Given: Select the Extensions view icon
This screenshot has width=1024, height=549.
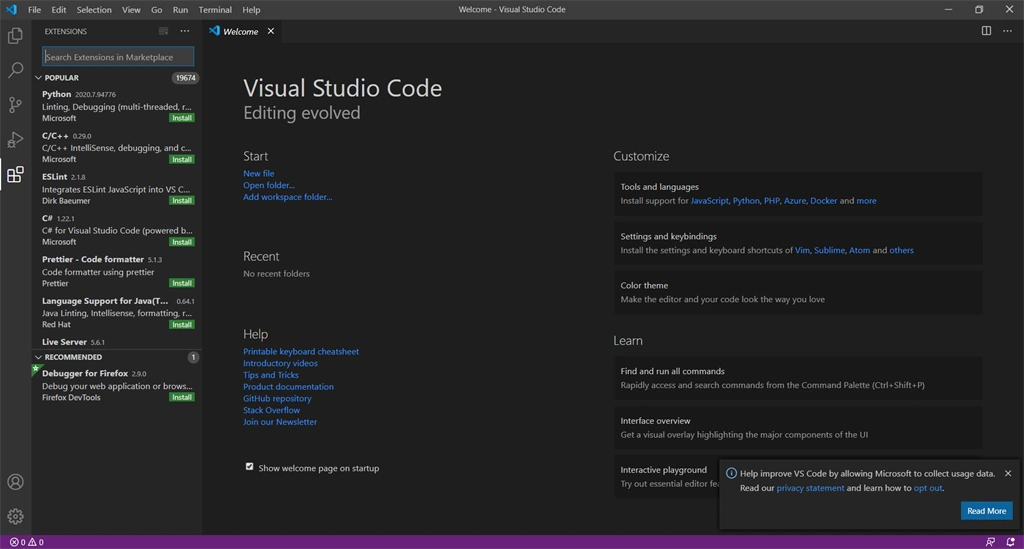Looking at the screenshot, I should (x=15, y=174).
